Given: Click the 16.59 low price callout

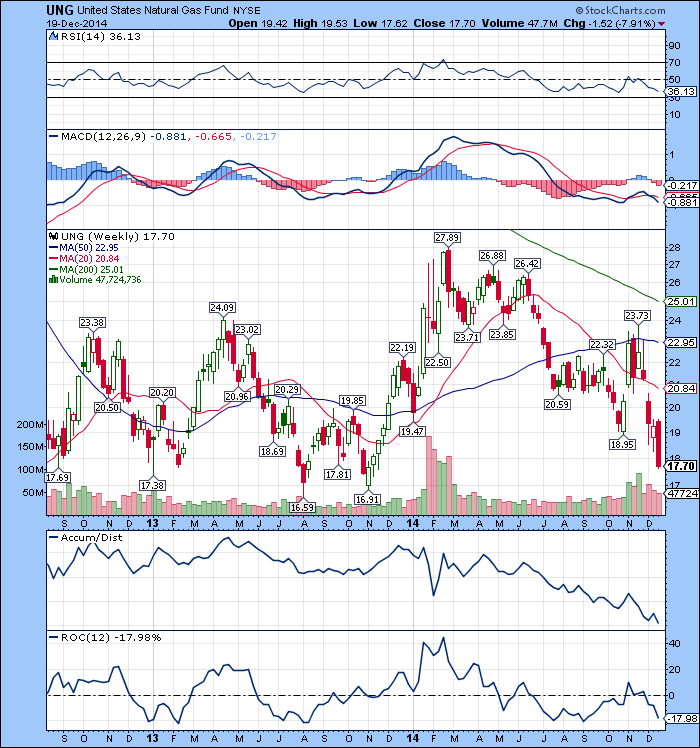Looking at the screenshot, I should (x=303, y=508).
